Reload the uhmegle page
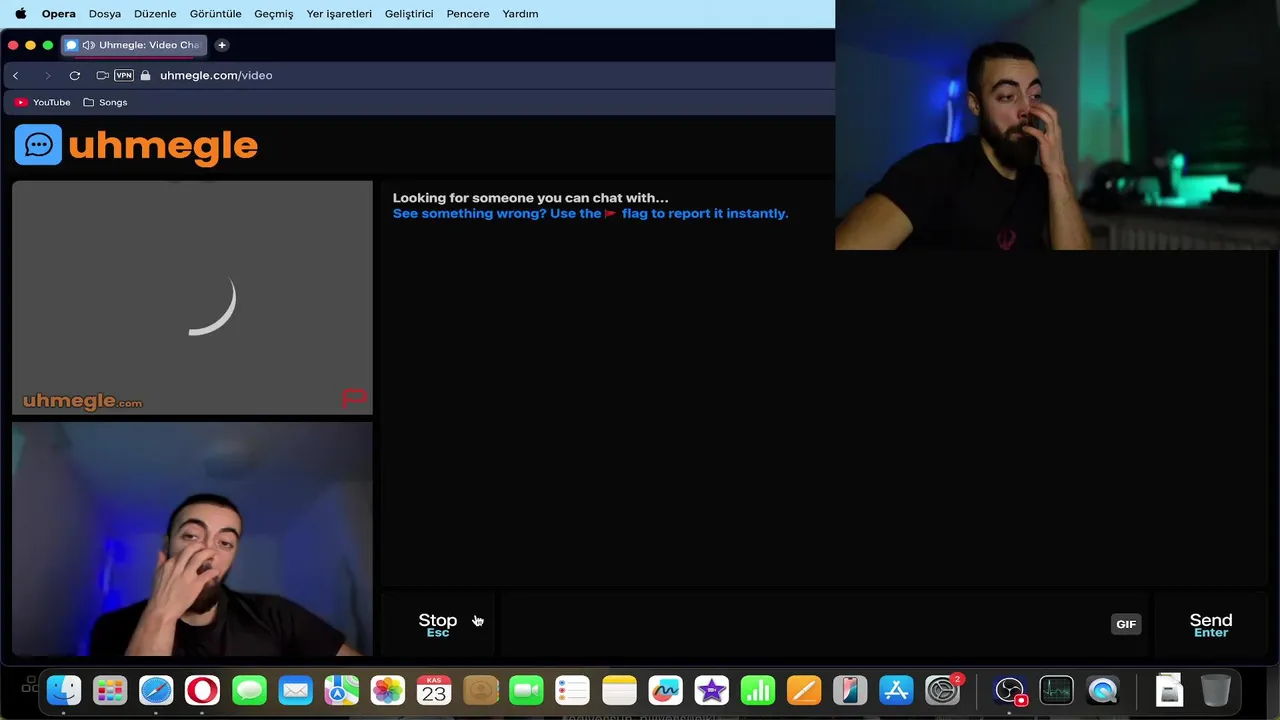 tap(74, 75)
